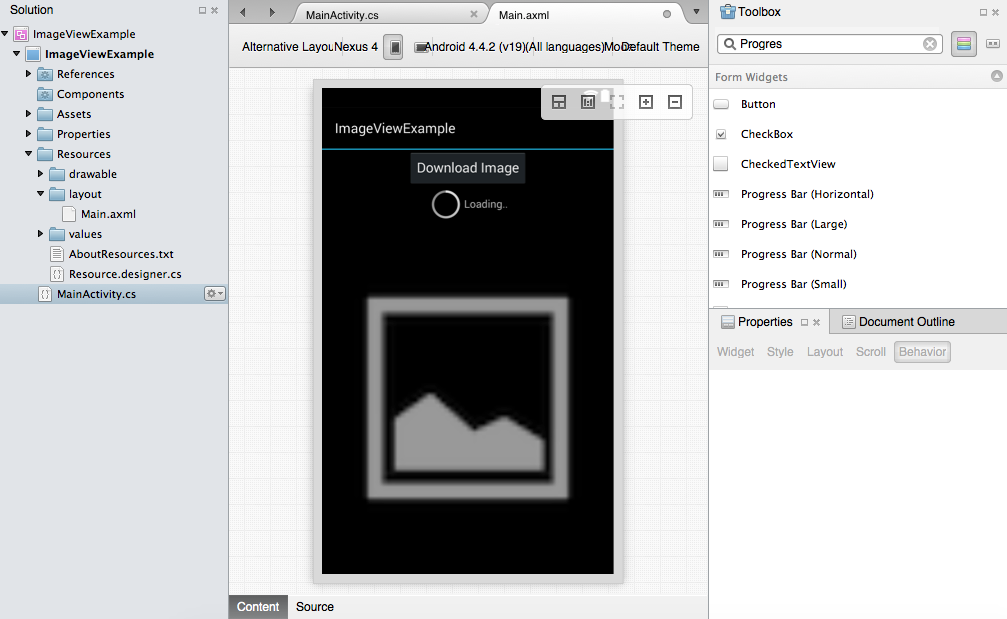Close the Properties panel
This screenshot has width=1007, height=619.
(x=816, y=322)
